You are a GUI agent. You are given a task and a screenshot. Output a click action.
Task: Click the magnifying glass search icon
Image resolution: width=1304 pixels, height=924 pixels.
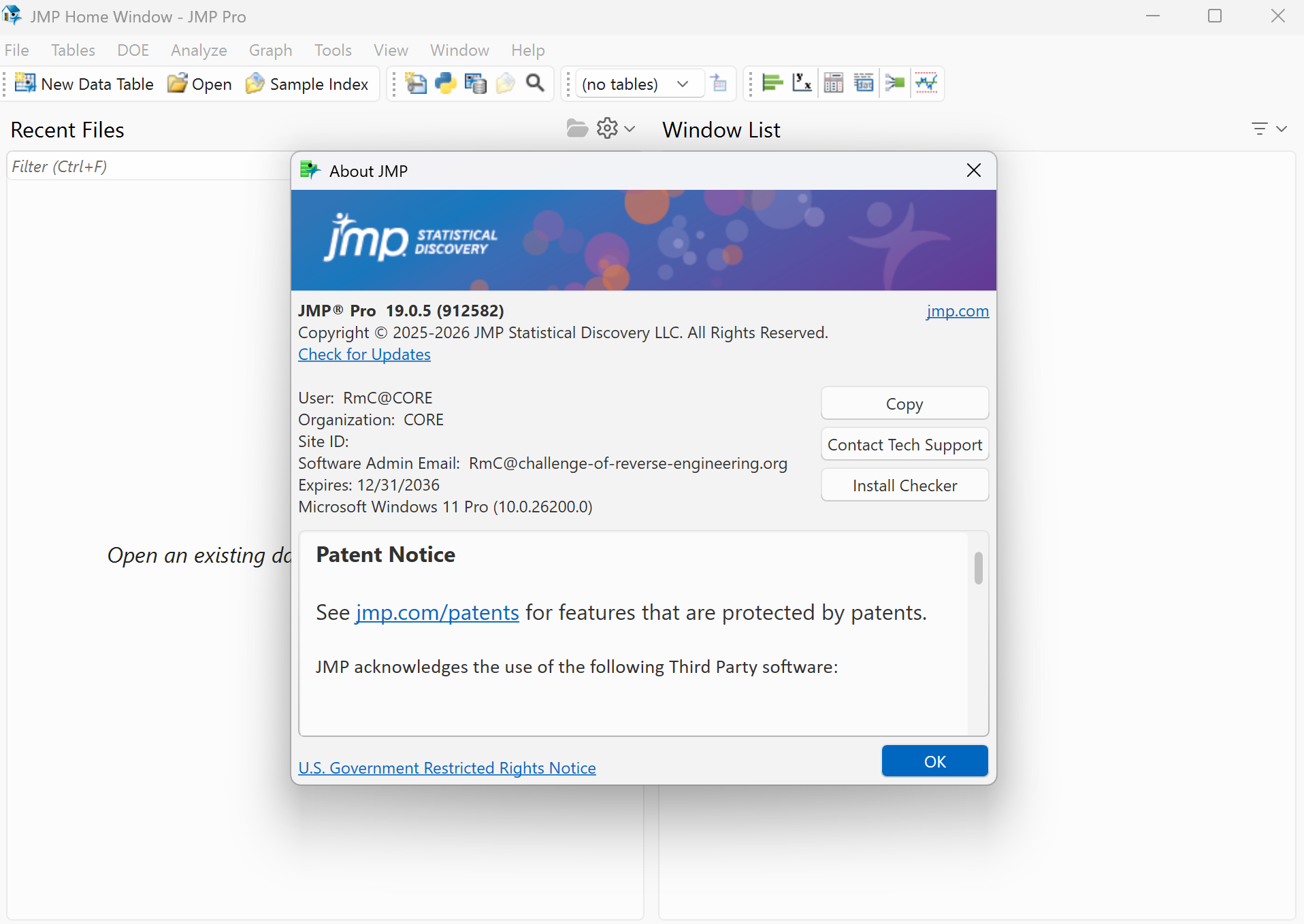tap(536, 83)
